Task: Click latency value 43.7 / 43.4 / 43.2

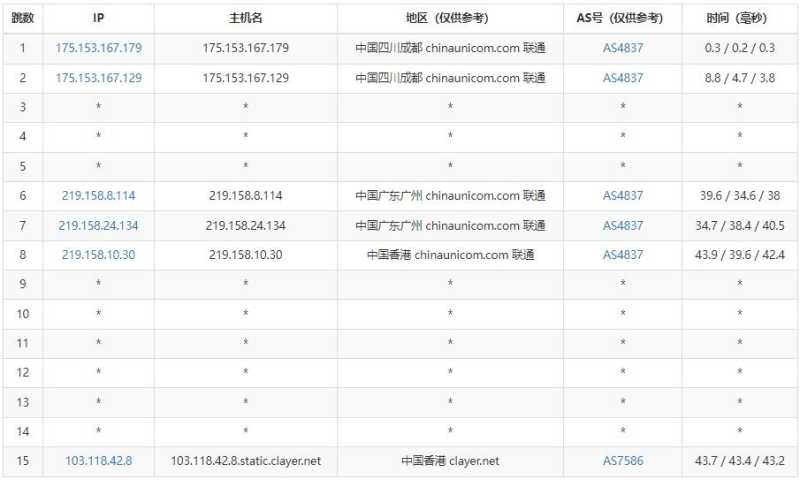Action: point(740,461)
